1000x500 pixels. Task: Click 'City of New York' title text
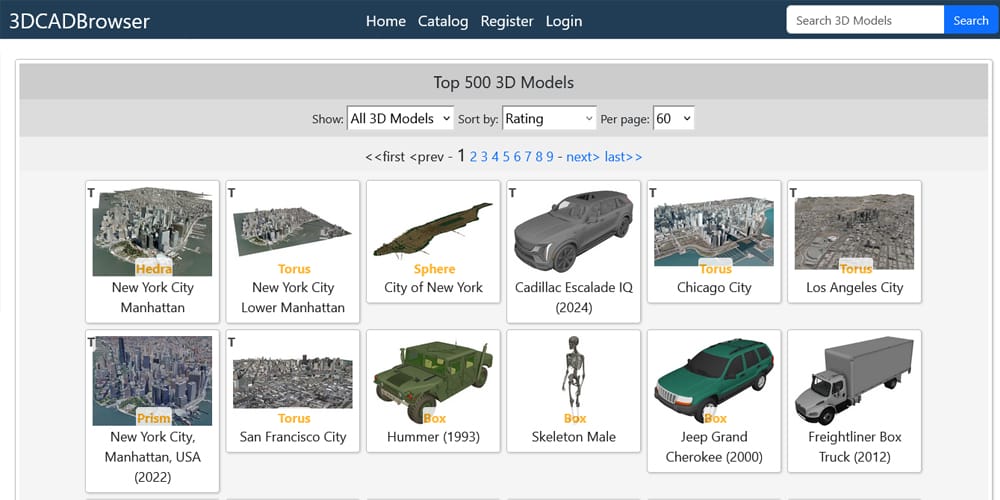point(433,288)
